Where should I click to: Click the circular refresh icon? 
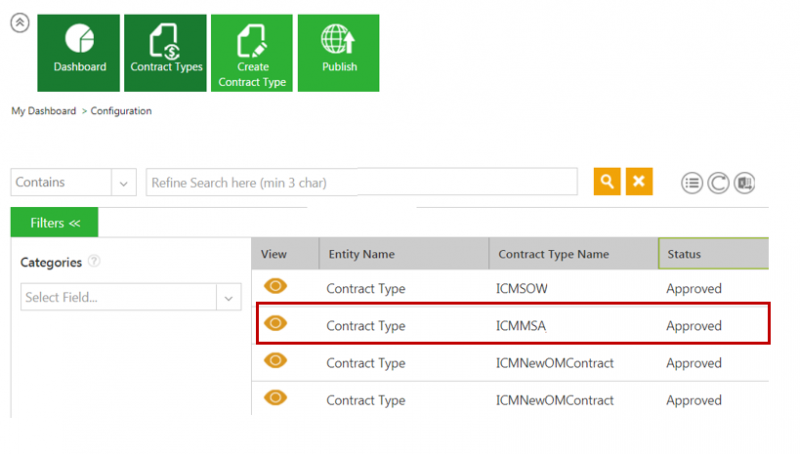[x=718, y=183]
